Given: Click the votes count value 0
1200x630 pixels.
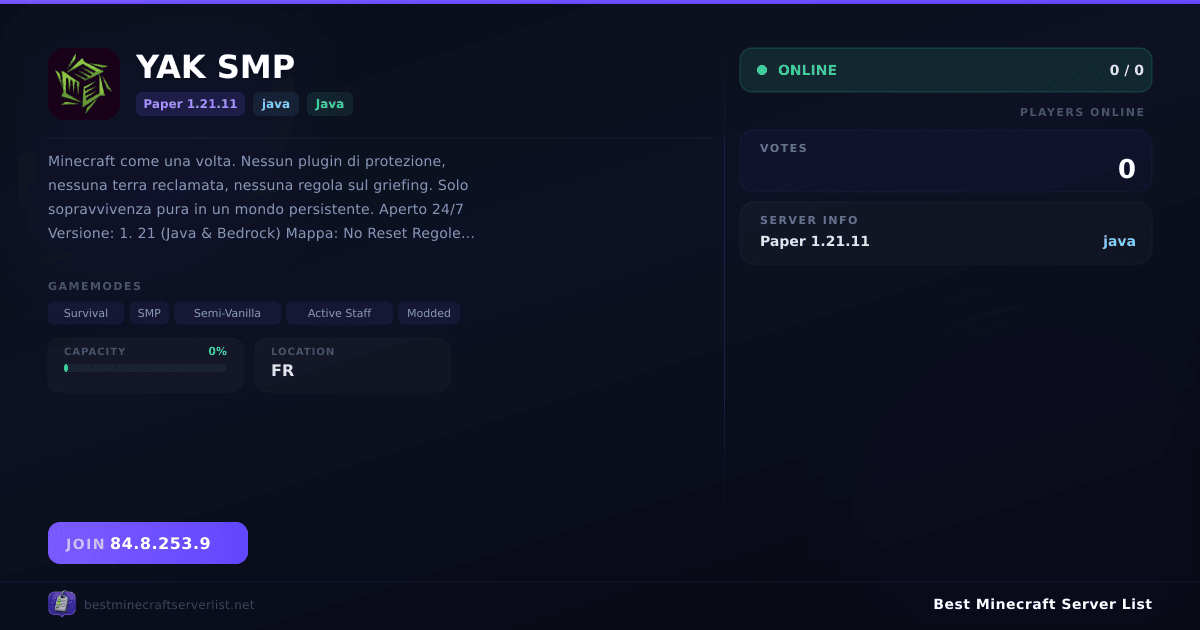Looking at the screenshot, I should pyautogui.click(x=1126, y=169).
